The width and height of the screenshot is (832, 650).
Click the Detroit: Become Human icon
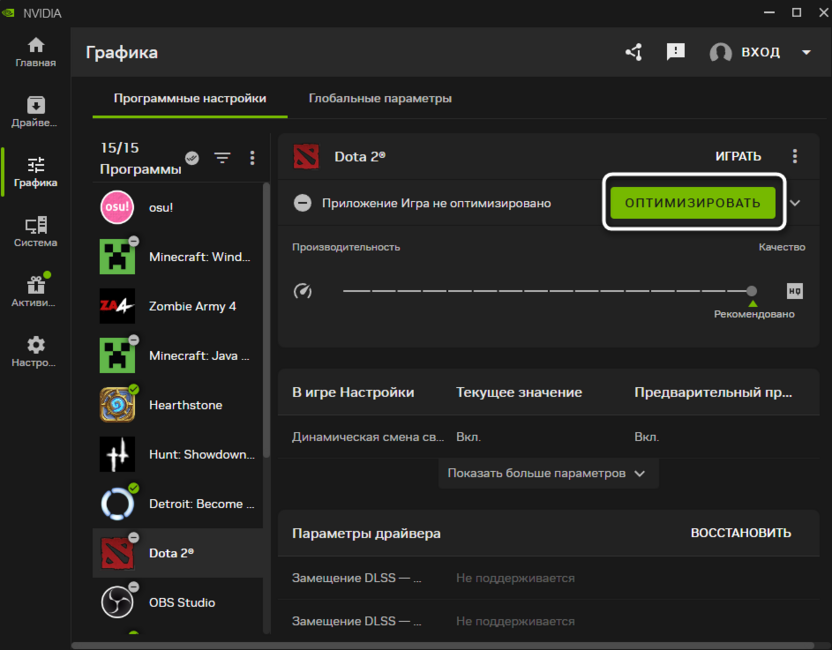[117, 504]
